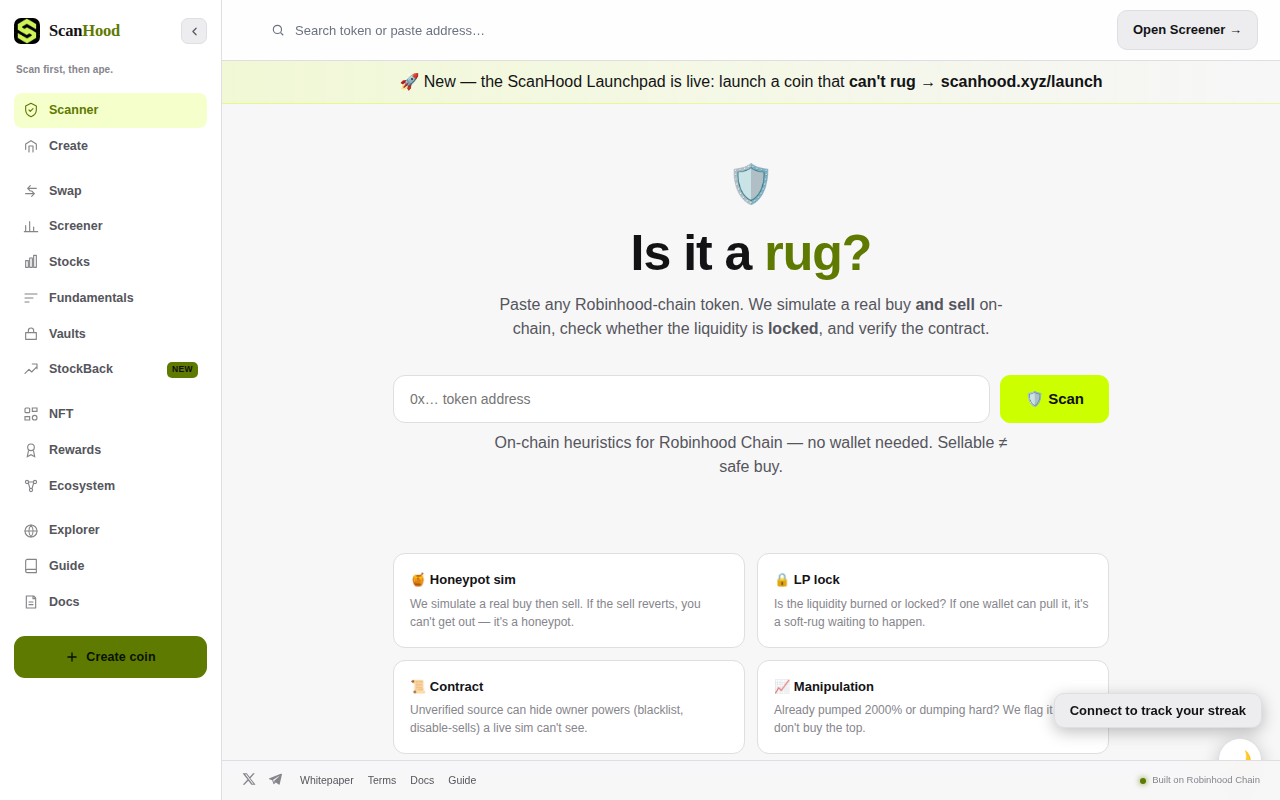Select the Manipulation card
Screen dimensions: 1280x800
pos(933,707)
